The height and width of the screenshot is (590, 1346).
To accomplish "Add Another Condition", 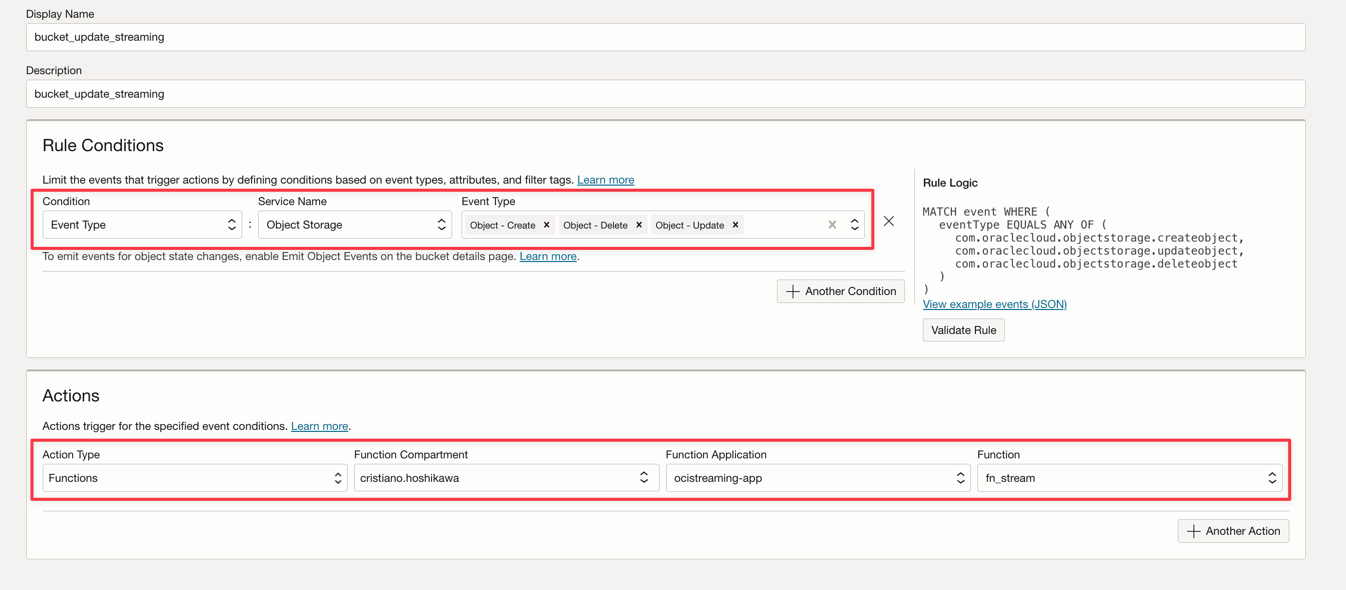I will pos(841,291).
